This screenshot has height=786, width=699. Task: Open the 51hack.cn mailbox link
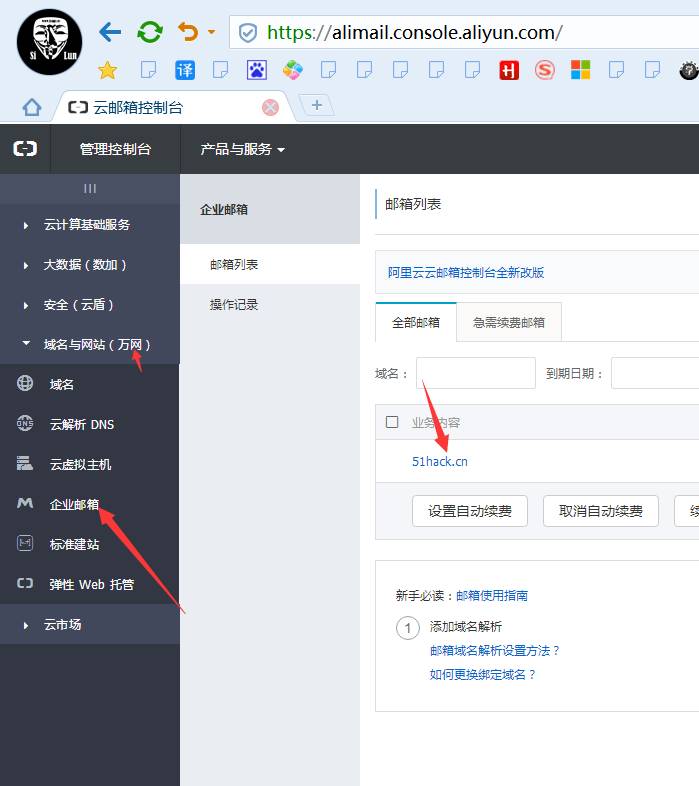[440, 462]
